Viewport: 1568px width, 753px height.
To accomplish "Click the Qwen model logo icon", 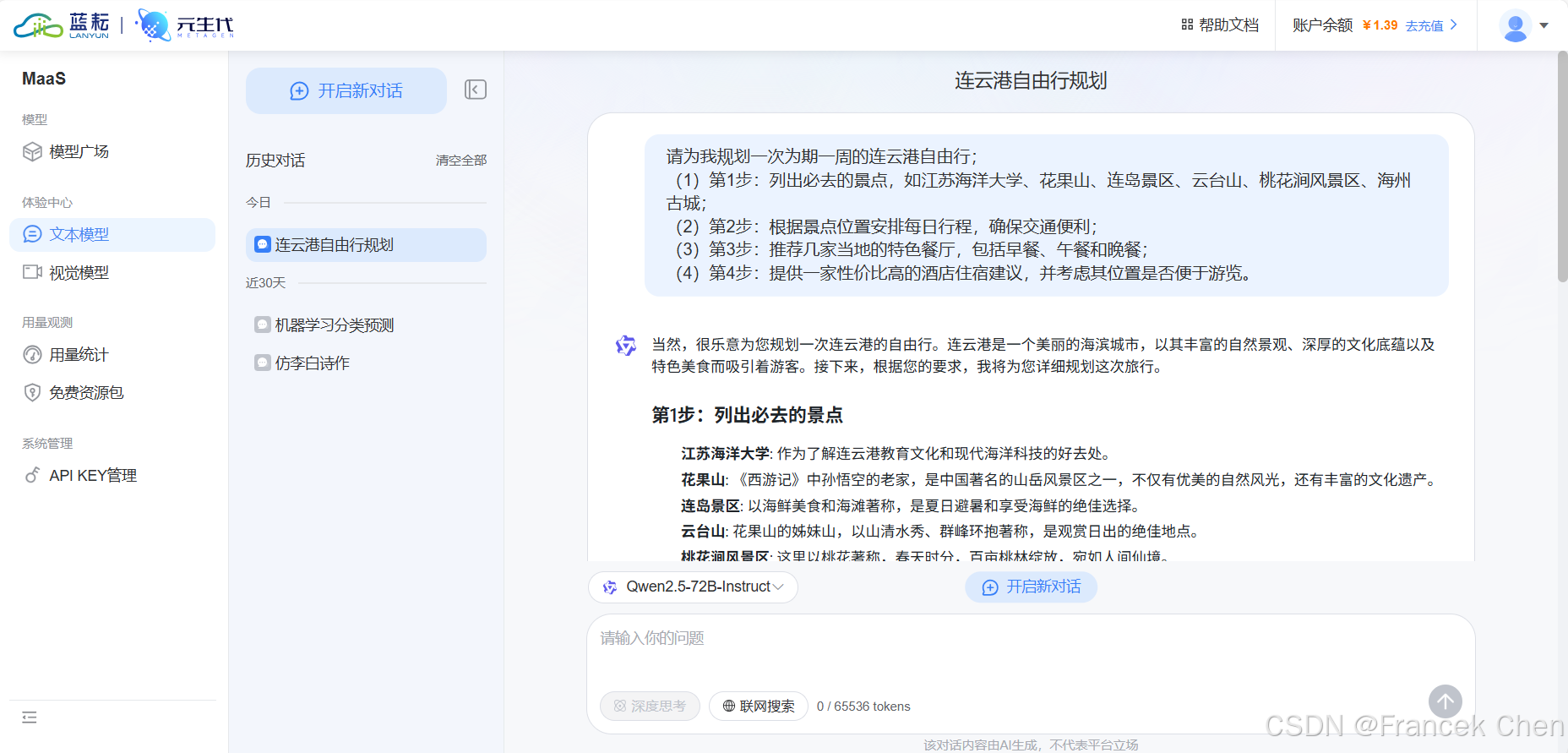I will [x=610, y=587].
